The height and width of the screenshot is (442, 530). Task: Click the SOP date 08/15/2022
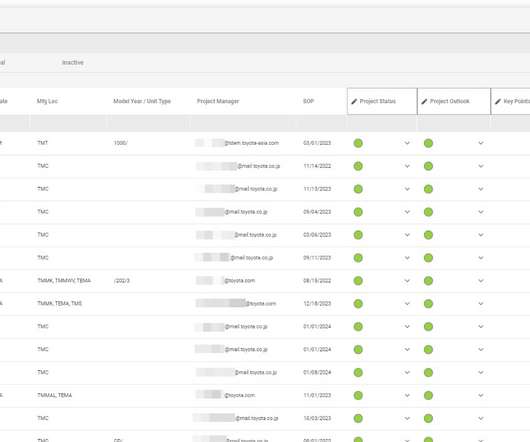click(x=317, y=280)
